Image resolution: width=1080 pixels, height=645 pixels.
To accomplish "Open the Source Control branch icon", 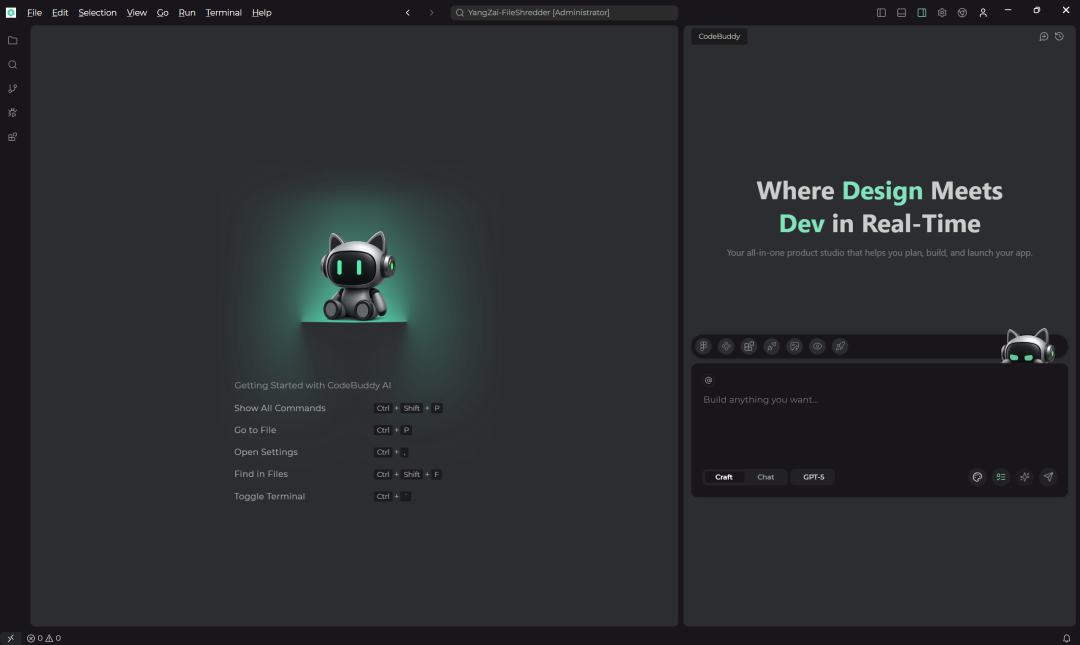I will (12, 89).
